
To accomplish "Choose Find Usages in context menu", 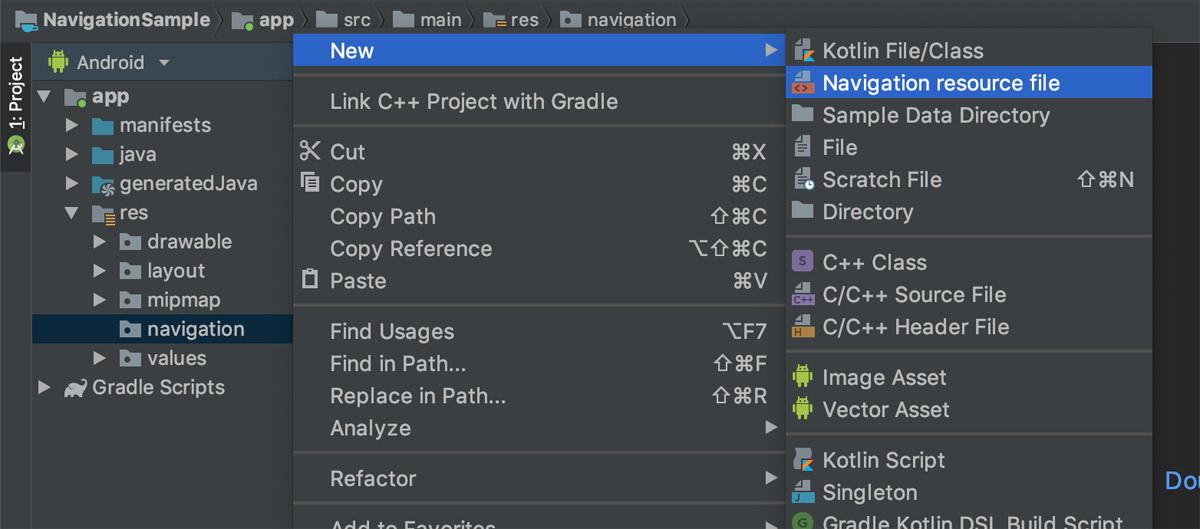I will (539, 331).
